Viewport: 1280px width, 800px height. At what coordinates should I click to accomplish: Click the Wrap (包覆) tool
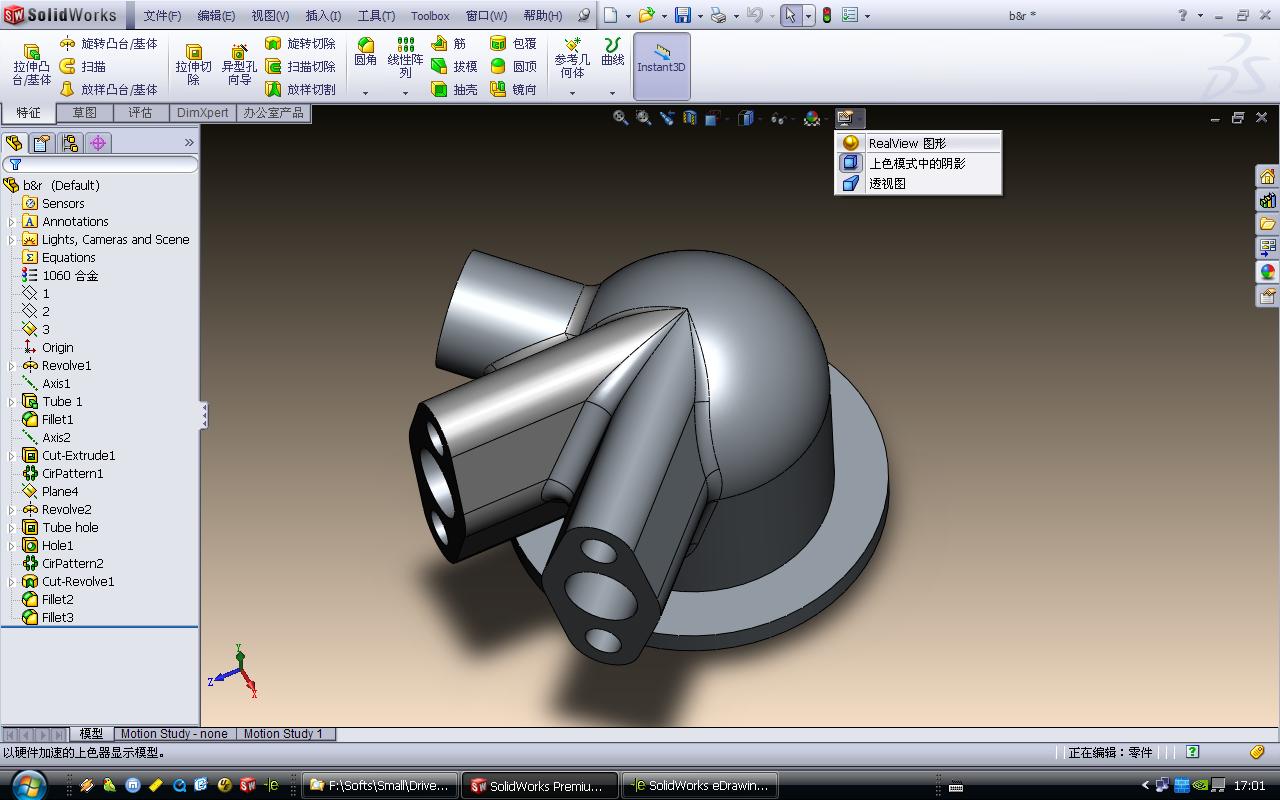[x=514, y=44]
